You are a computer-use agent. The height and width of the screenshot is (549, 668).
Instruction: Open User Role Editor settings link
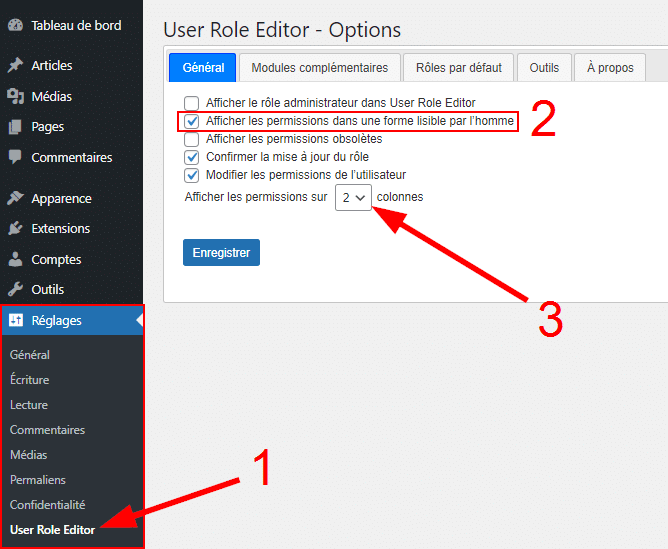[x=52, y=530]
